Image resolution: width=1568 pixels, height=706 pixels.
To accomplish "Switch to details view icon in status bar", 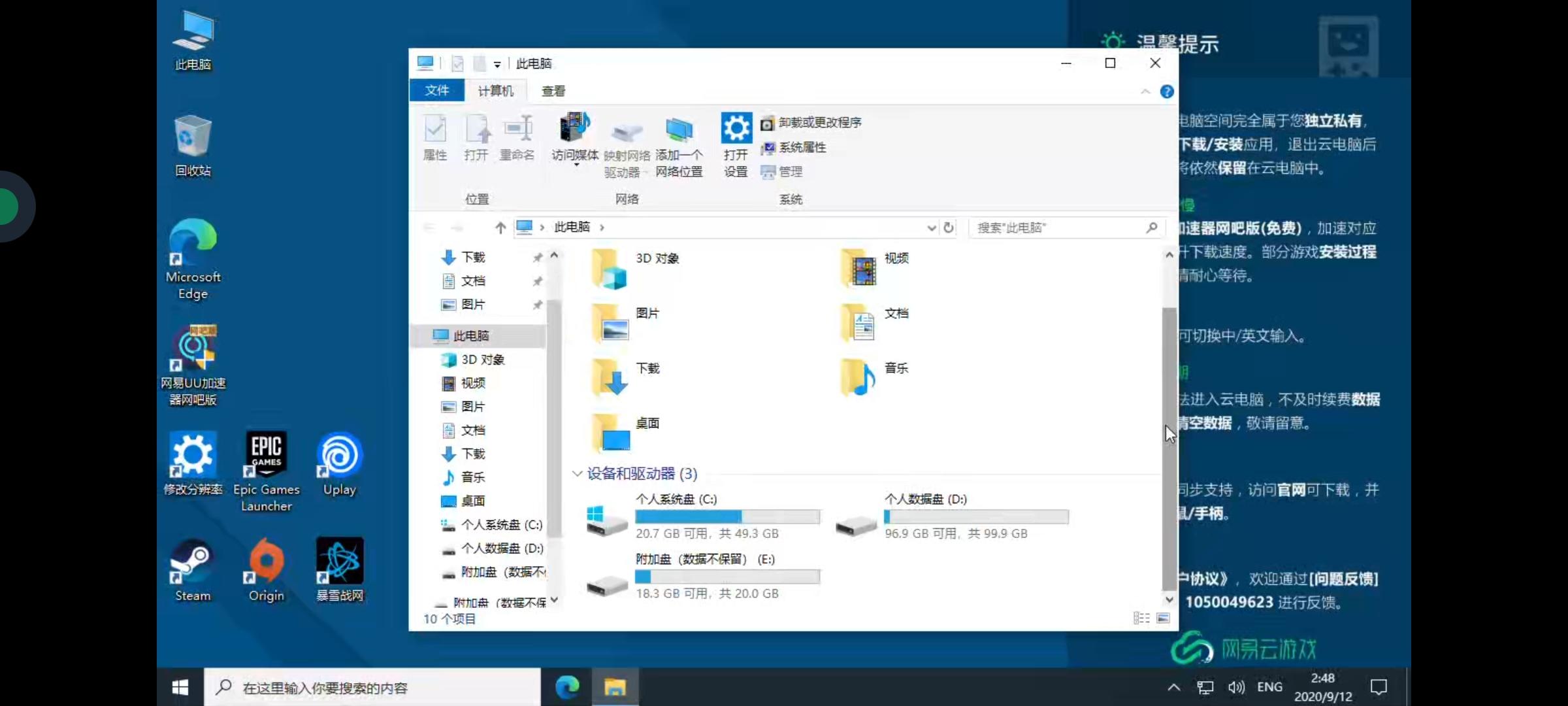I will point(1141,618).
